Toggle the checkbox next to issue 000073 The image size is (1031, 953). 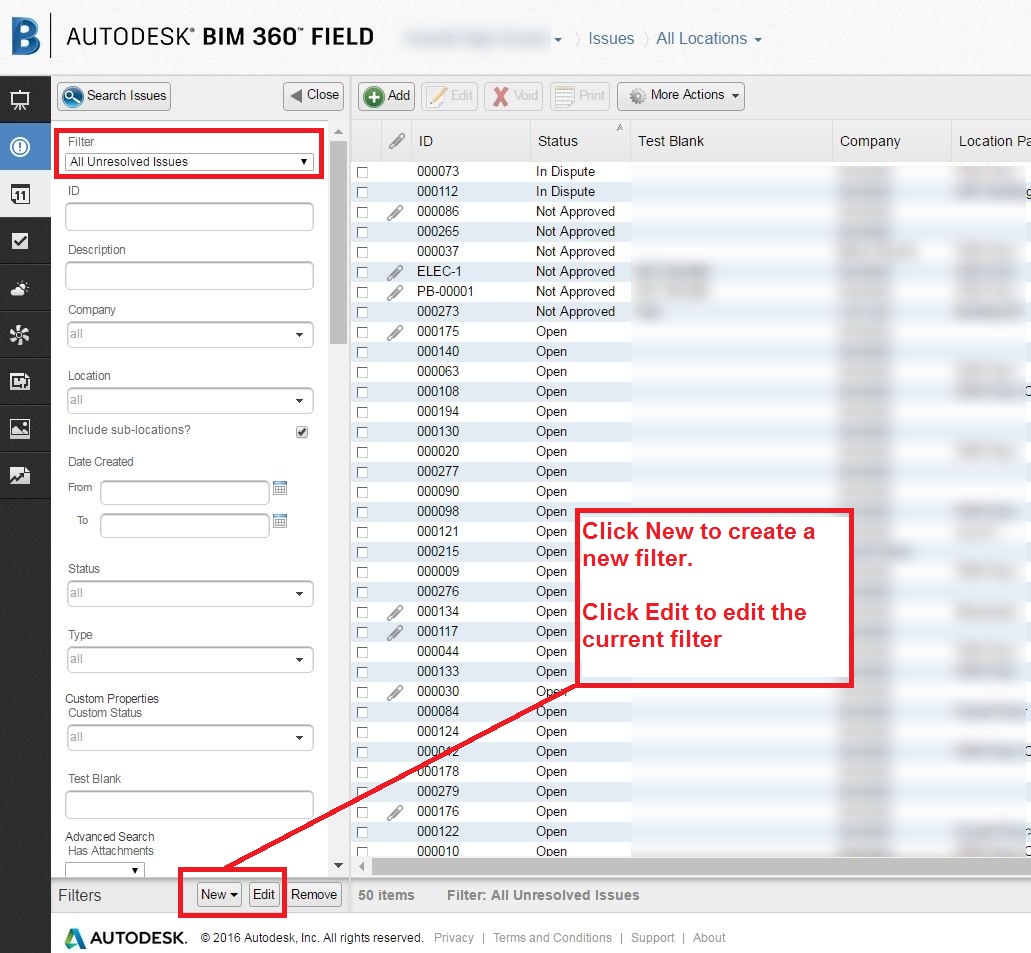point(362,171)
